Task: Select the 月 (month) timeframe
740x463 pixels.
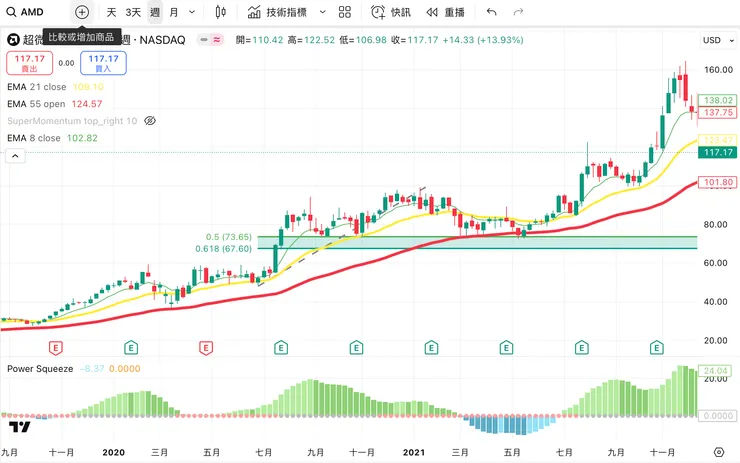Action: [x=174, y=12]
